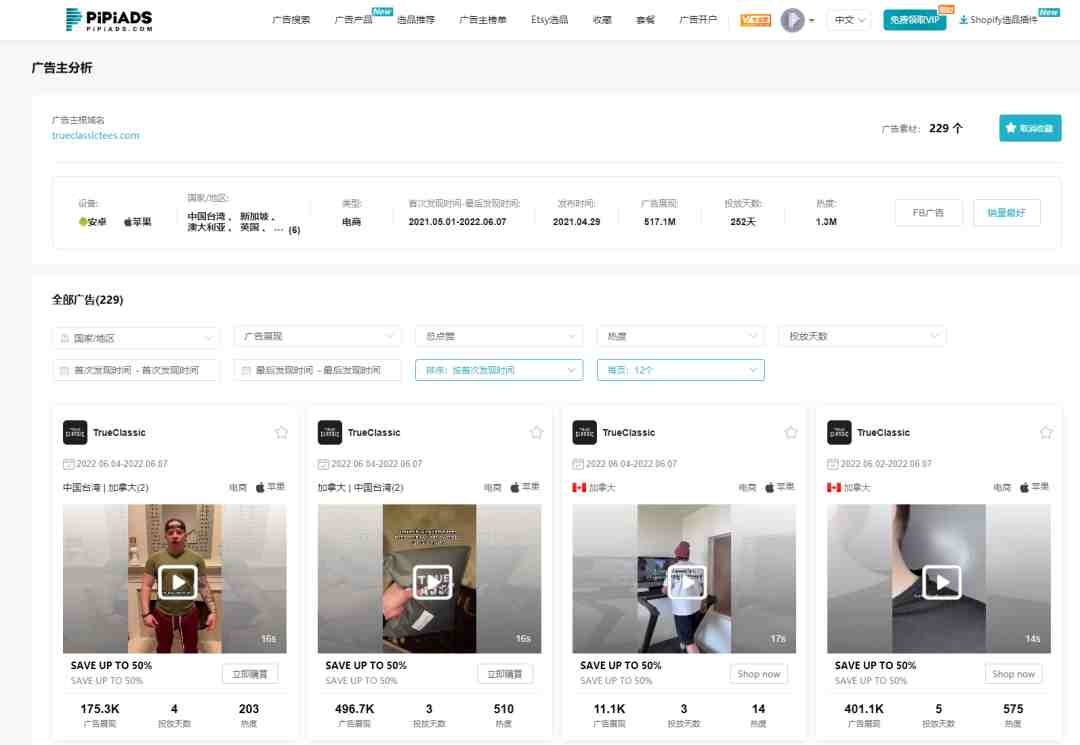Image resolution: width=1080 pixels, height=745 pixels.
Task: Click TrueClassic brand logo on third card
Action: point(584,432)
